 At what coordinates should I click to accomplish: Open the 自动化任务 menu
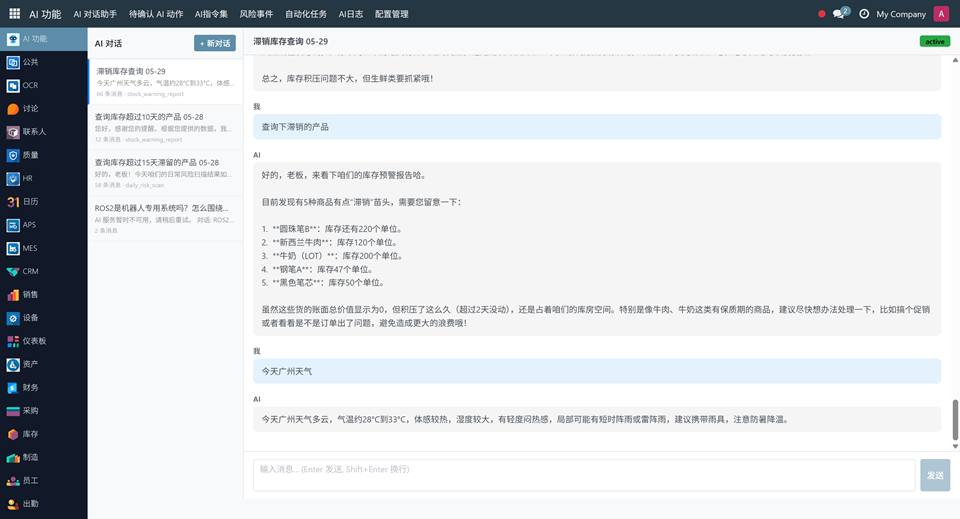[x=306, y=13]
